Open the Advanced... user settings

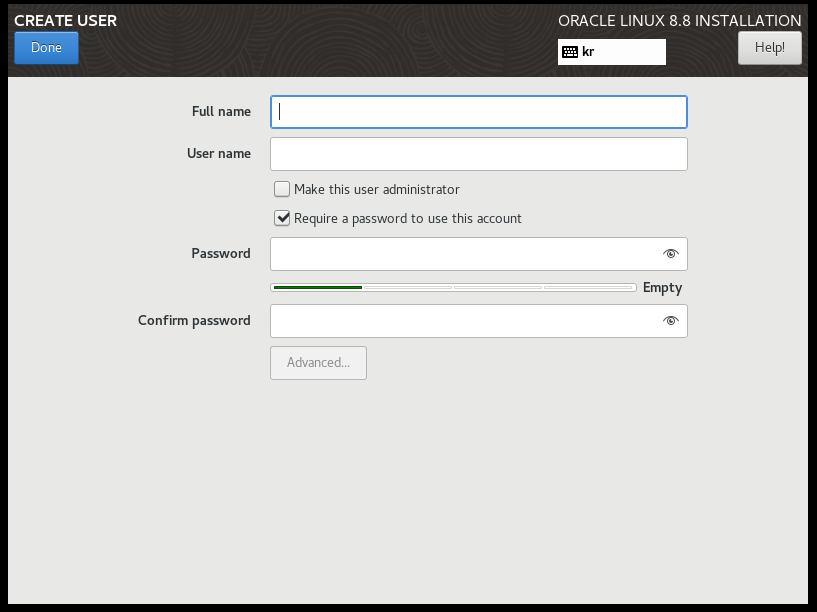[318, 363]
